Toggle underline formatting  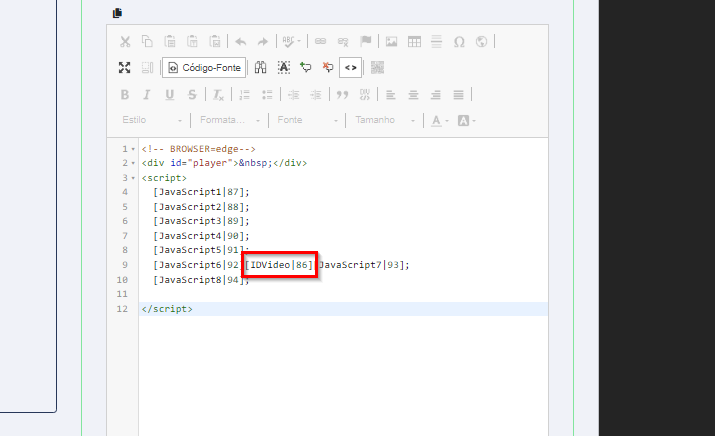(x=170, y=94)
